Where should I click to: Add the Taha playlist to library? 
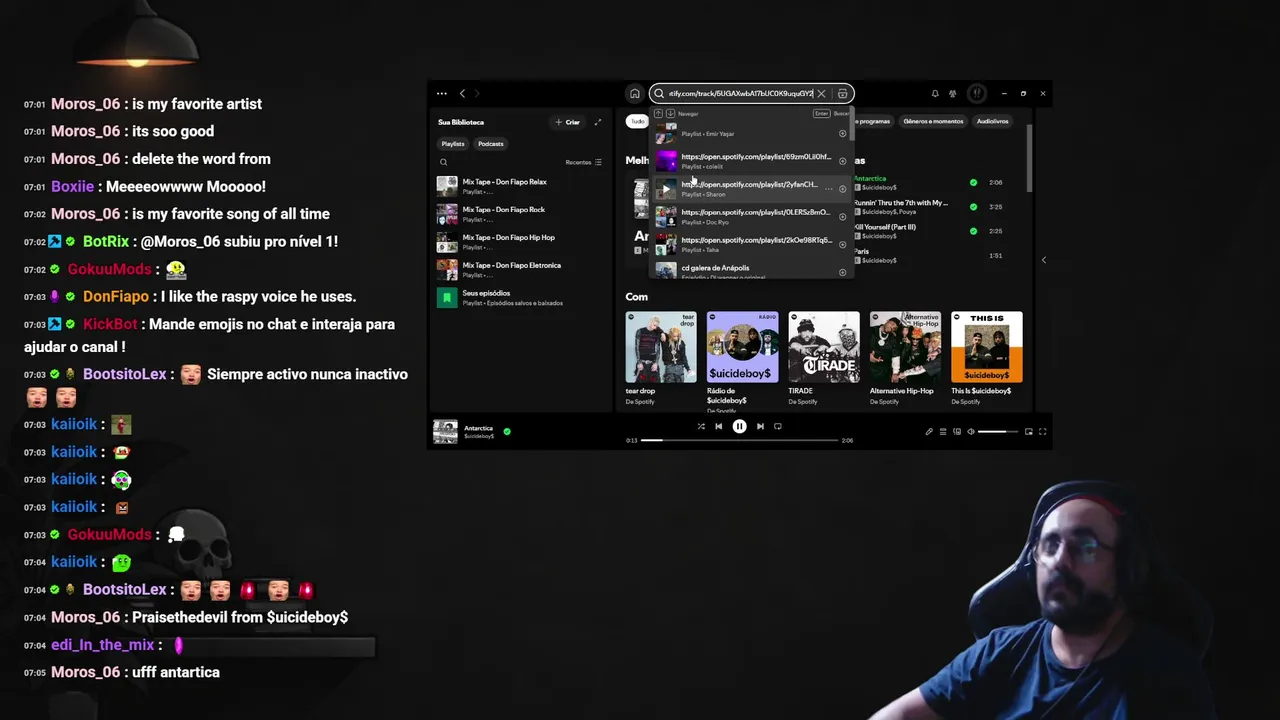point(842,244)
